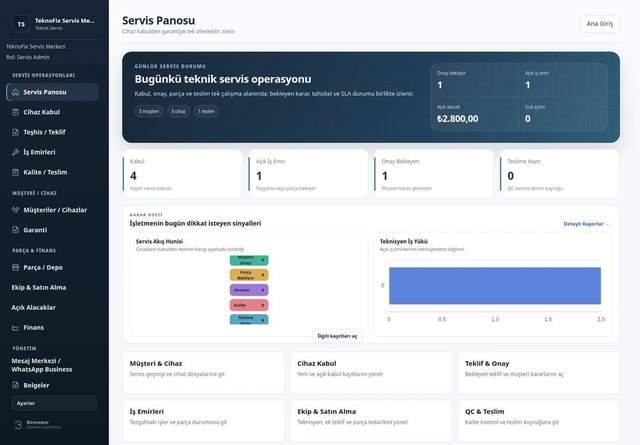The image size is (640, 445).
Task: Click the 3 müşteri chip
Action: coord(149,111)
